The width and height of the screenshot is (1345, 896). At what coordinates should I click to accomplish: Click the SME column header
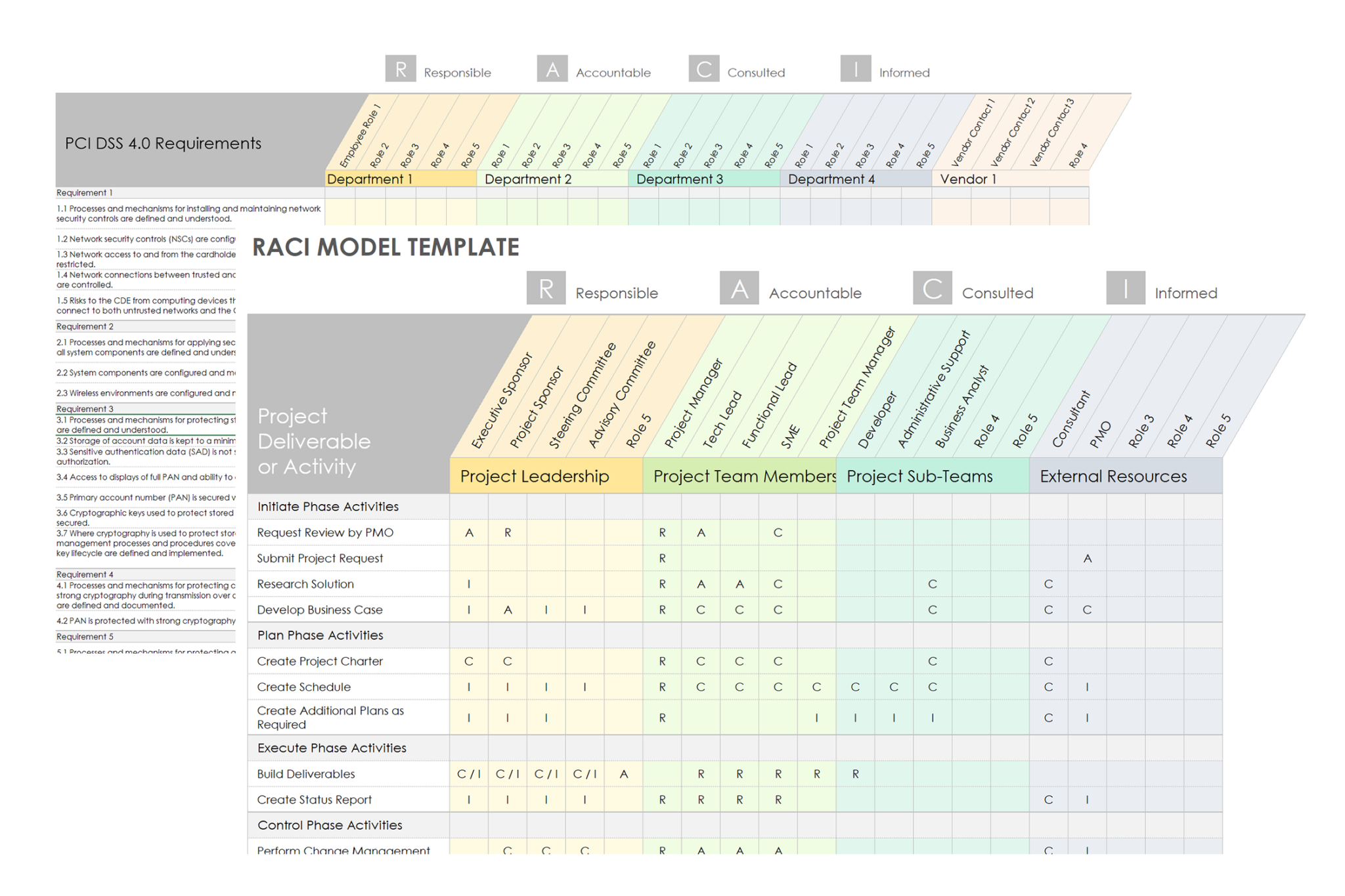790,437
